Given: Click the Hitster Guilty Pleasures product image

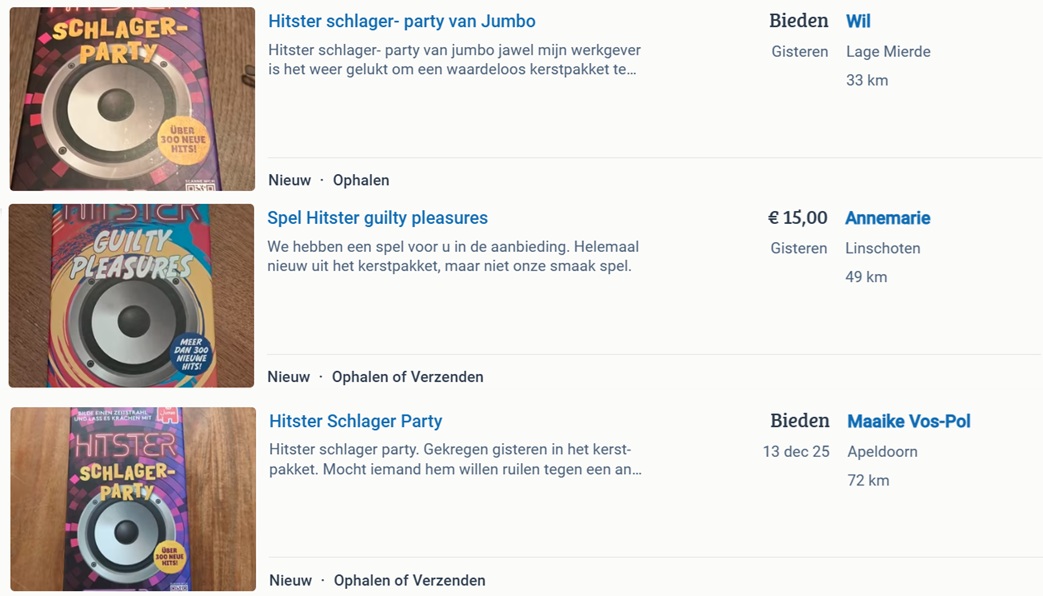Looking at the screenshot, I should coord(131,295).
